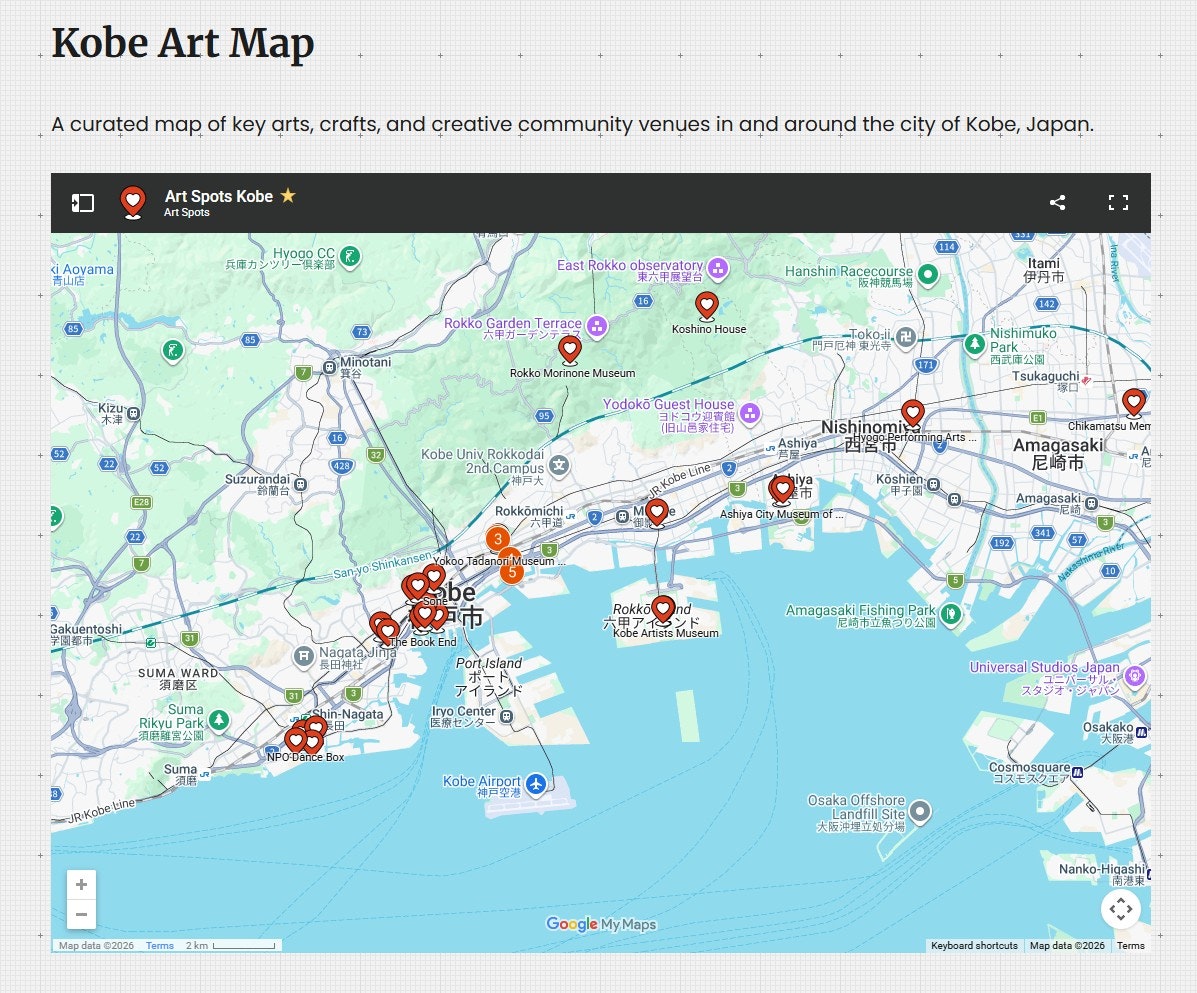Click the Nishinomiya city label
1197x993 pixels.
click(x=870, y=427)
